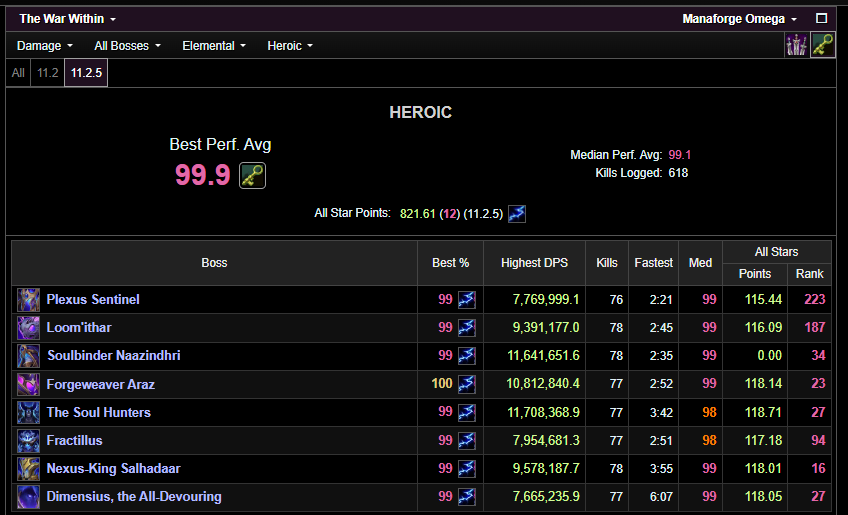The image size is (848, 515).
Task: Open The Soul Hunters boss link
Action: [98, 412]
